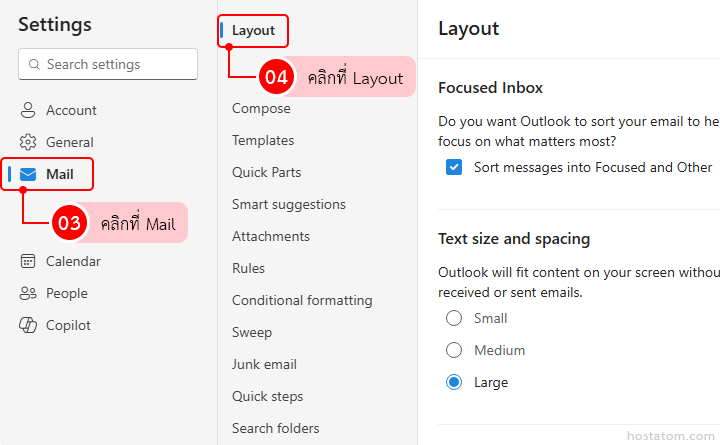Select the Layout subcategory
Image resolution: width=720 pixels, height=445 pixels.
[x=253, y=30]
